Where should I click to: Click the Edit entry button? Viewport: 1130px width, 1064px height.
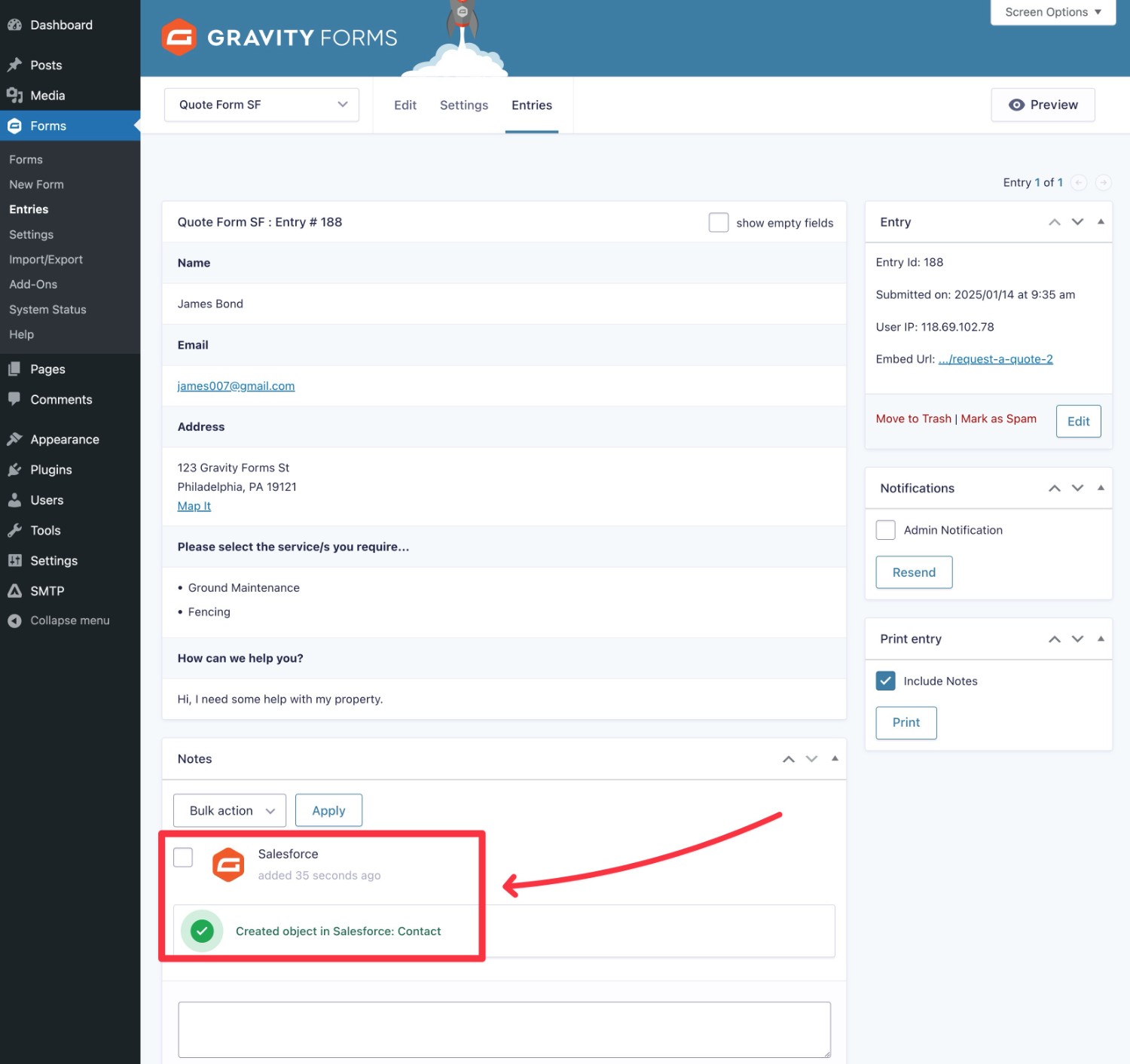(1078, 421)
